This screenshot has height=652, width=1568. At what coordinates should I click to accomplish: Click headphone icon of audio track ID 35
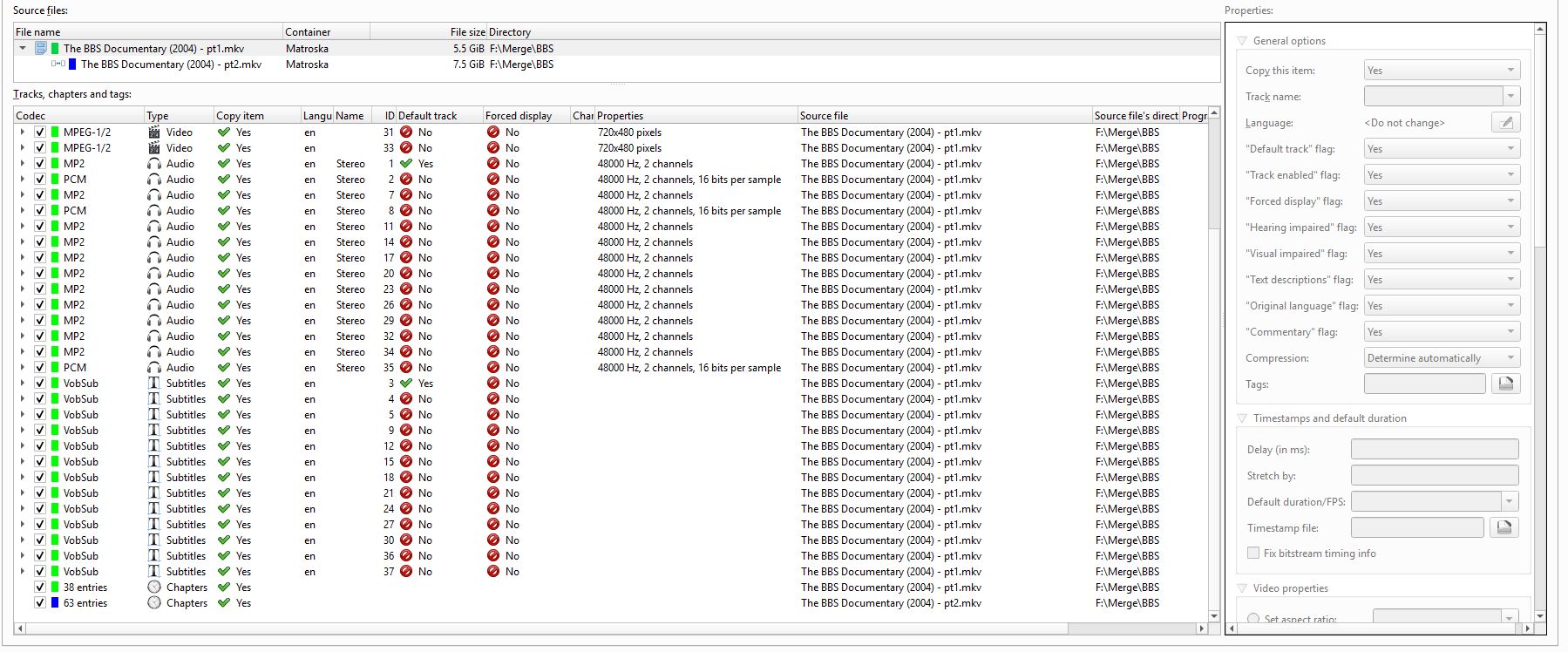click(x=154, y=368)
